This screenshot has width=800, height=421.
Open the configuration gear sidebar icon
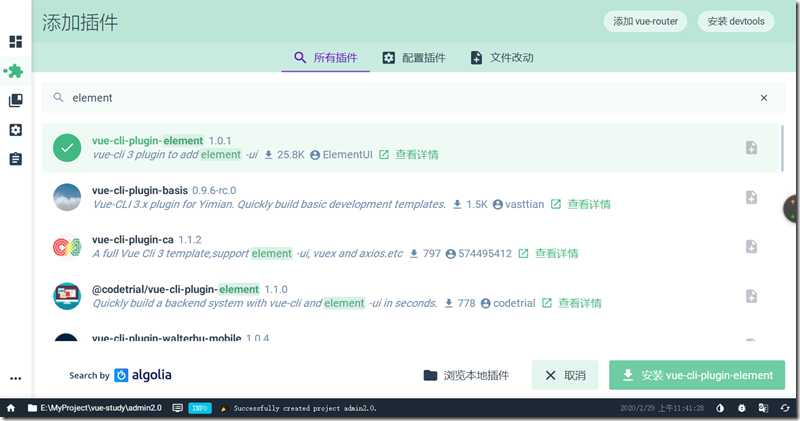click(16, 130)
